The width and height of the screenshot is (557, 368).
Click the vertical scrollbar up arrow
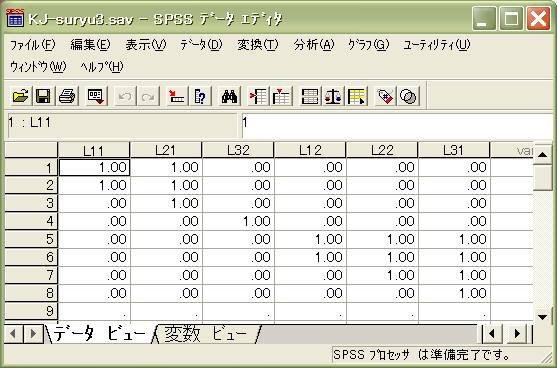[542, 155]
